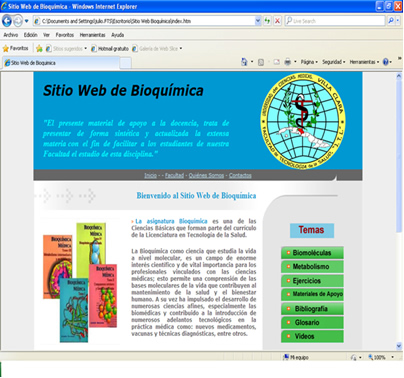Select the Sitio Web de Bioquímica tab
The width and height of the screenshot is (404, 378).
[61, 63]
